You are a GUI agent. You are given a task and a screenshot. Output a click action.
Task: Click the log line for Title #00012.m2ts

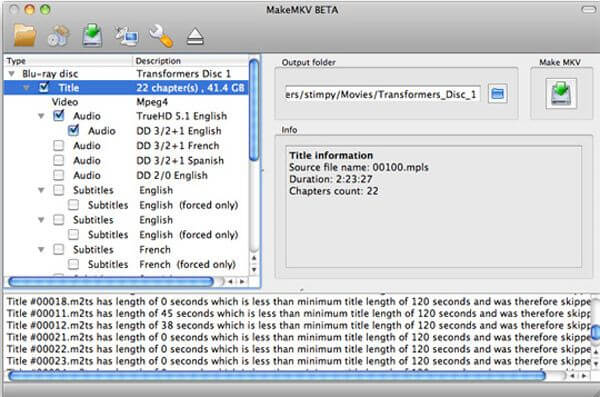299,325
